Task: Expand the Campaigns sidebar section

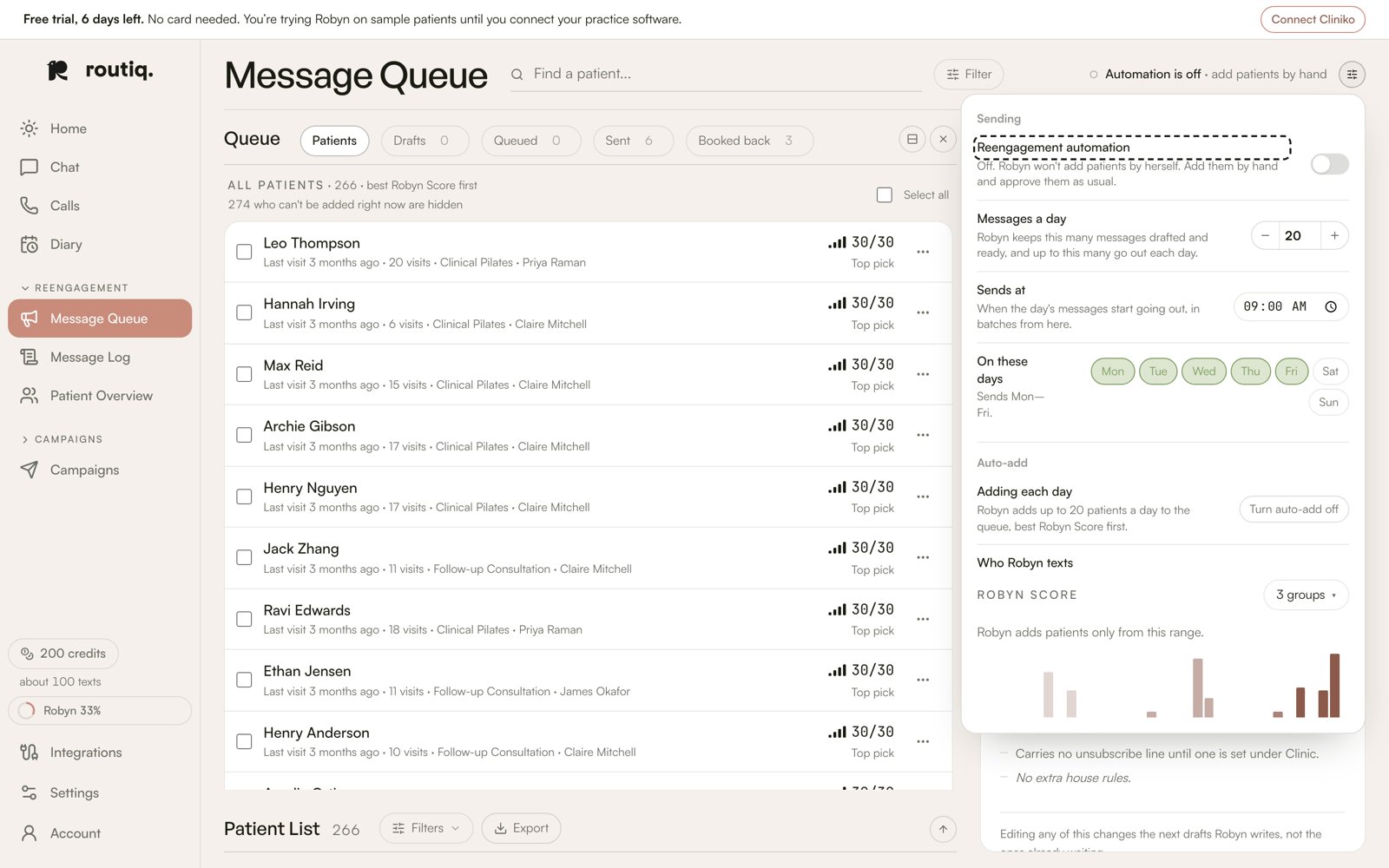Action: click(62, 439)
